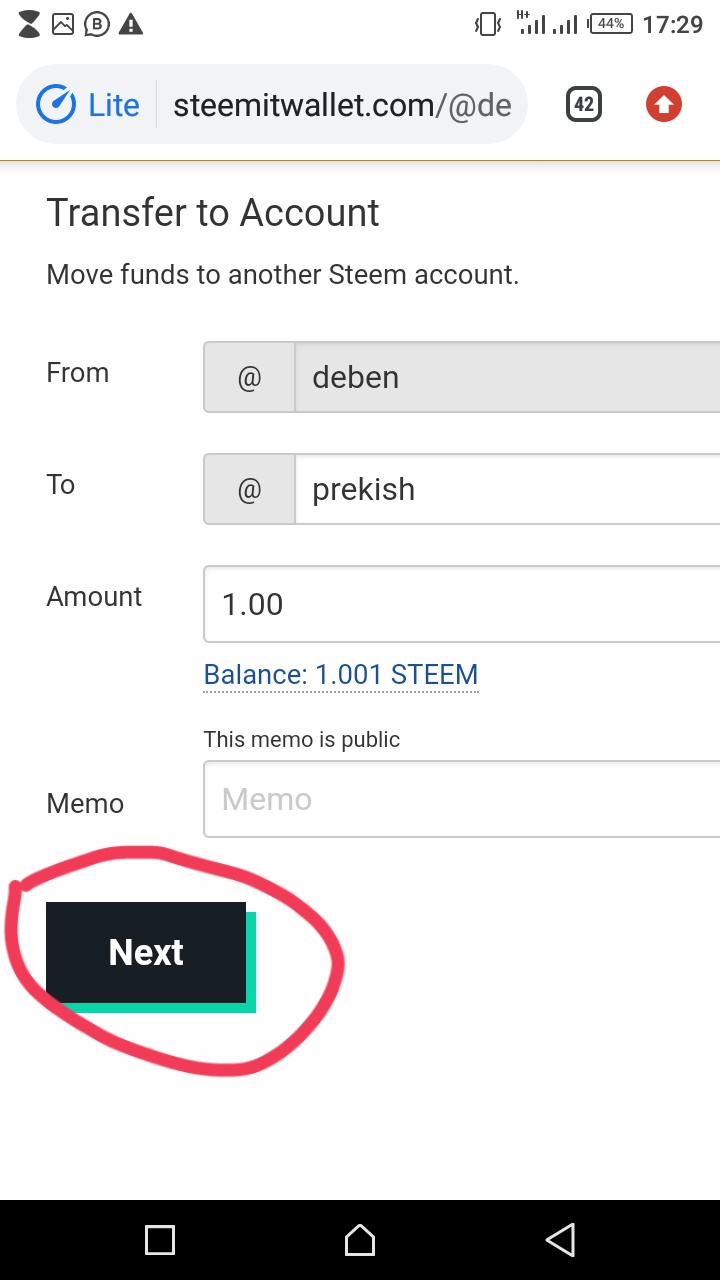This screenshot has height=1280, width=720.
Task: Tap the hourglass icon in status bar
Action: tap(30, 25)
